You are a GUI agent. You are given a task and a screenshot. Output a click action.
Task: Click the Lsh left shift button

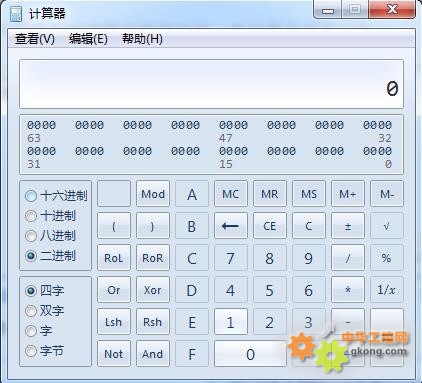point(114,322)
